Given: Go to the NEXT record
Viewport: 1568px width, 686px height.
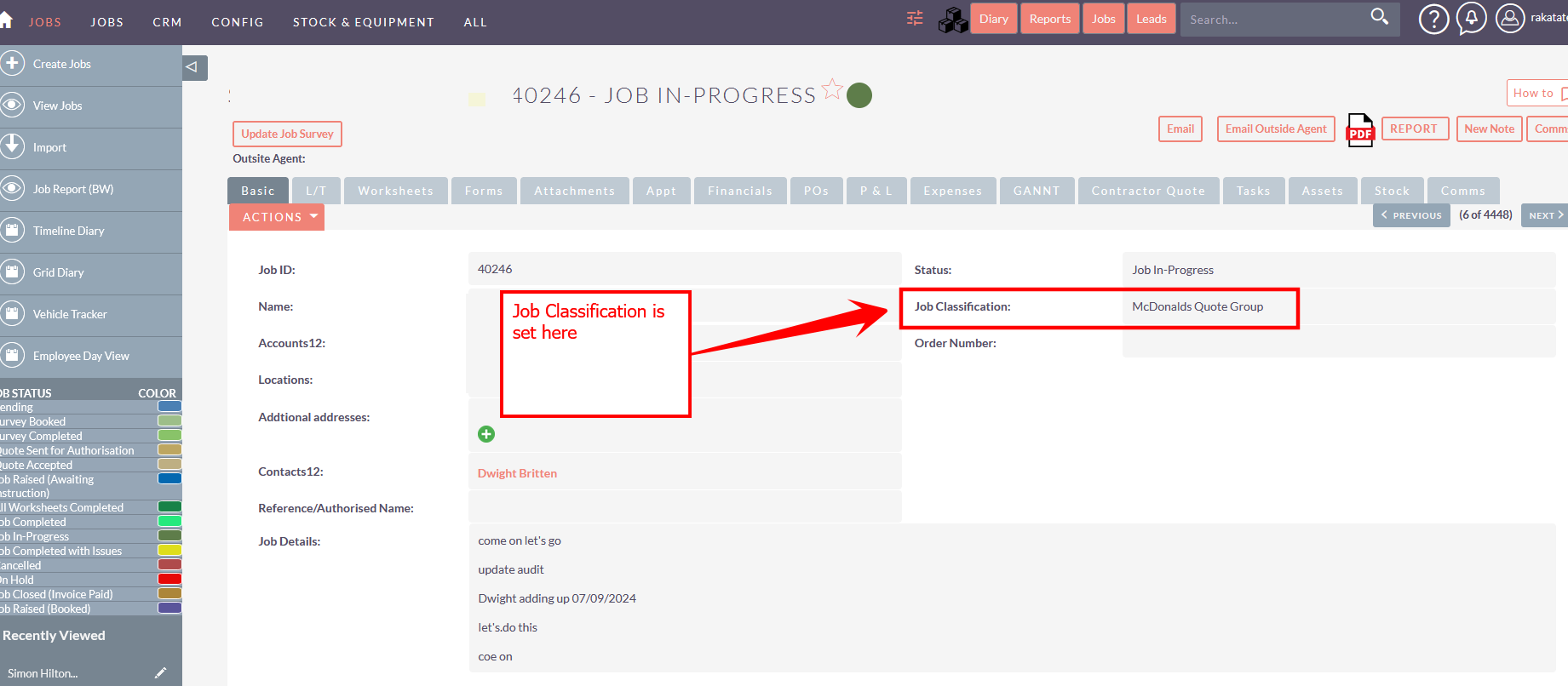Looking at the screenshot, I should click(x=1545, y=215).
